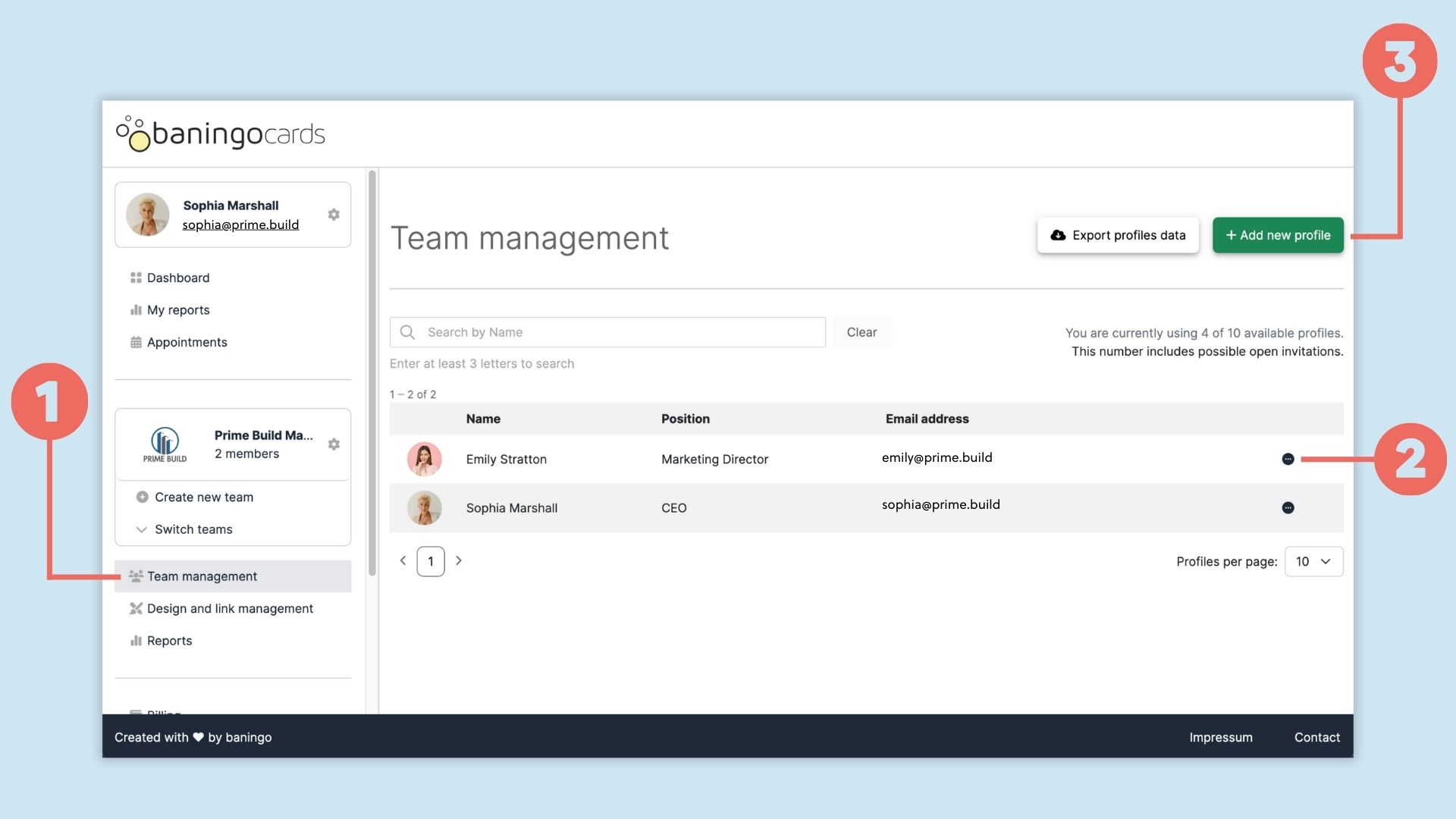Click the search magnifier icon
This screenshot has height=819, width=1456.
tap(407, 332)
